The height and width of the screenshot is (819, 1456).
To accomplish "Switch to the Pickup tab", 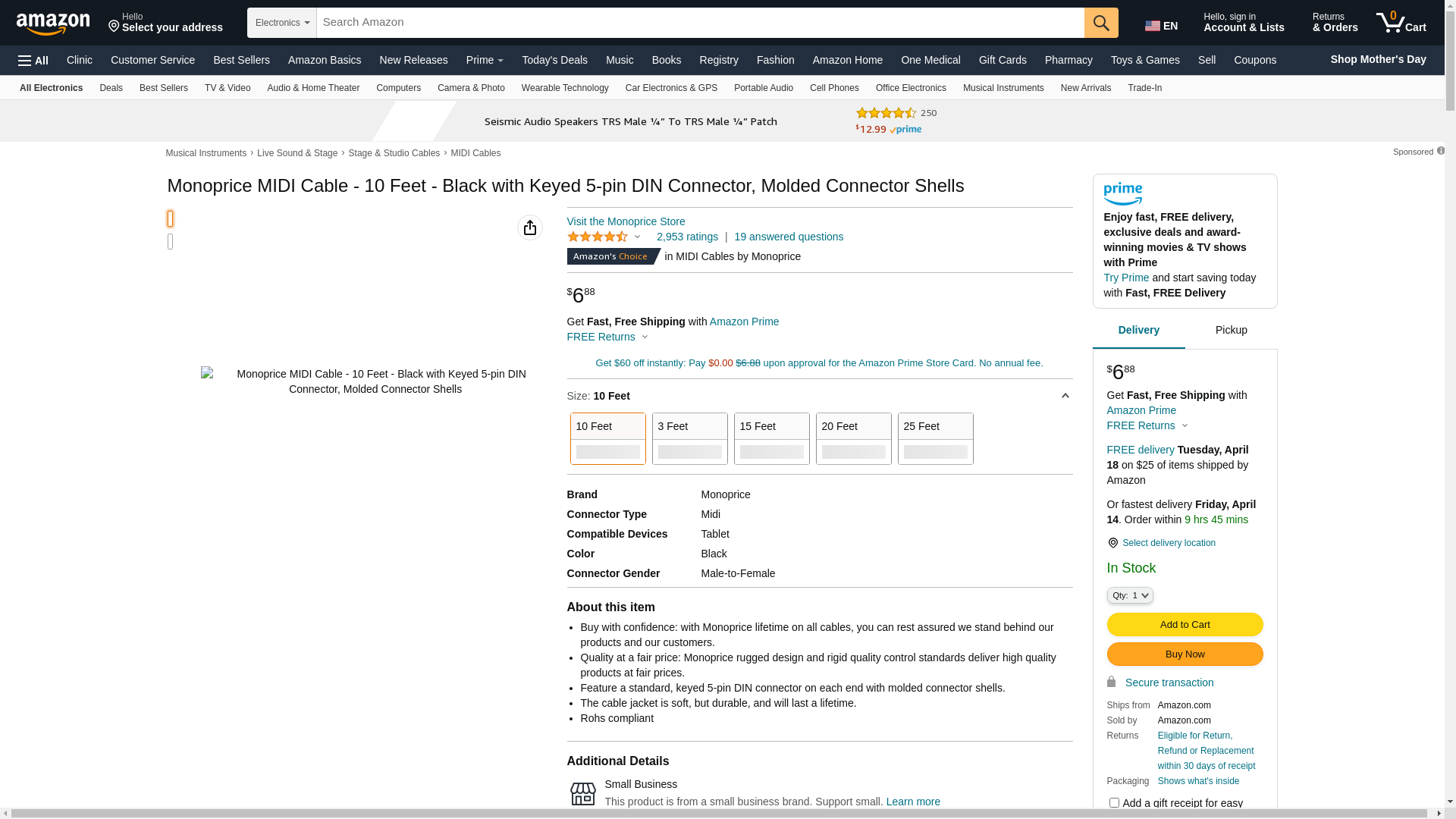I will pyautogui.click(x=1231, y=331).
